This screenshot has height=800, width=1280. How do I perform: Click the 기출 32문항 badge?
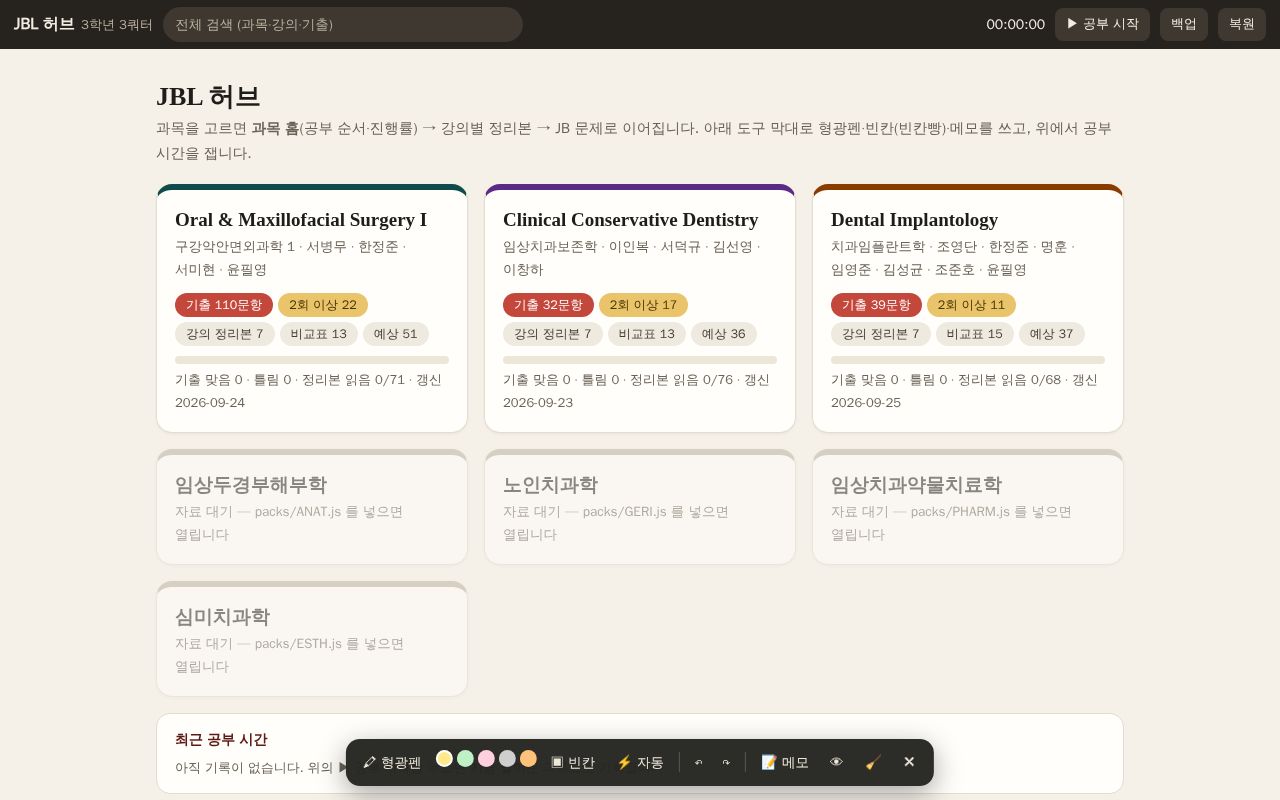click(548, 305)
